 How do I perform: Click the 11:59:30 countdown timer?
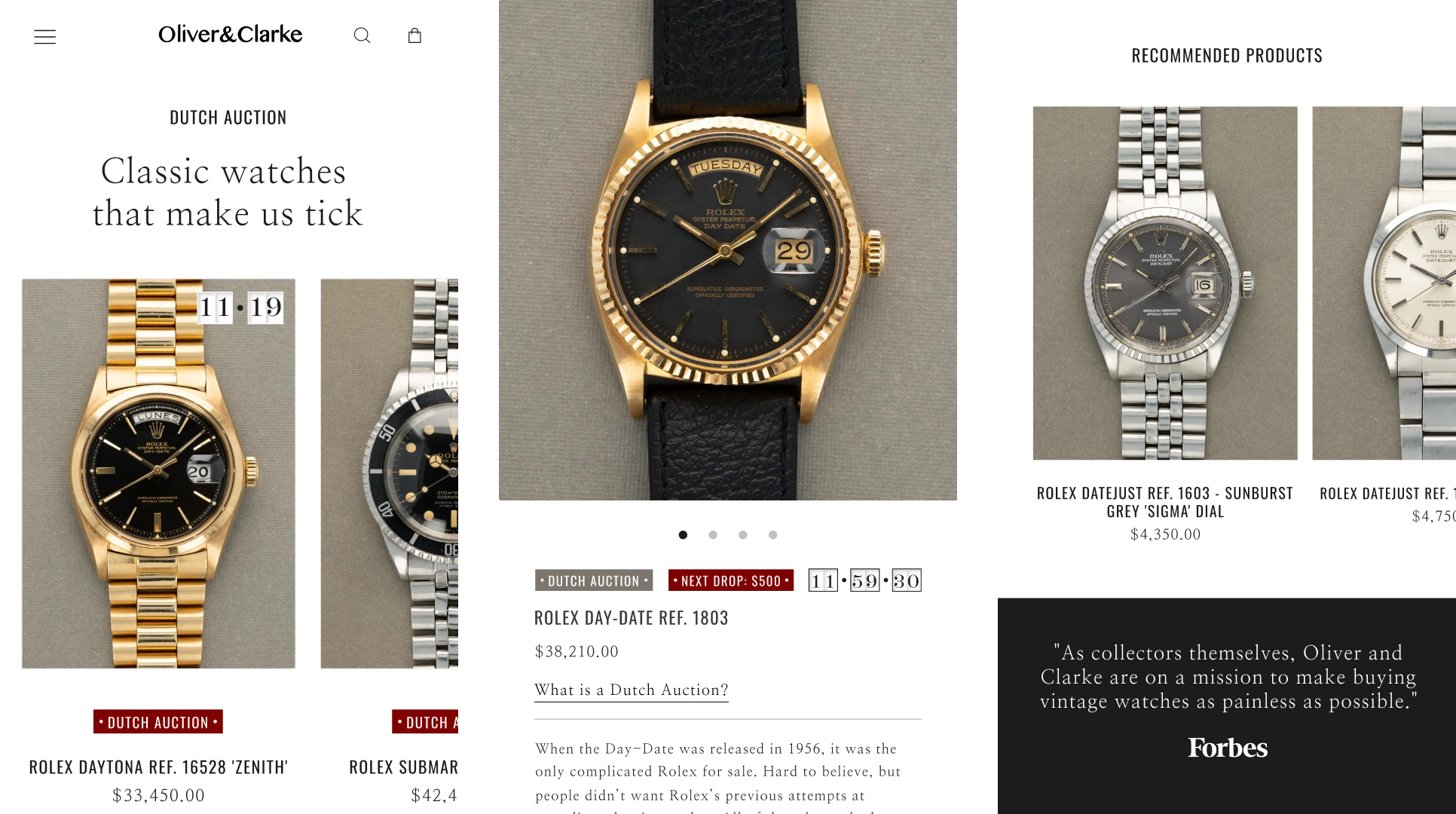[x=865, y=580]
